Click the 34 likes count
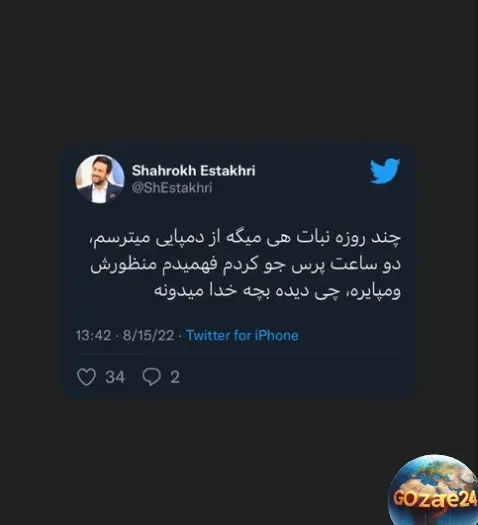 115,377
